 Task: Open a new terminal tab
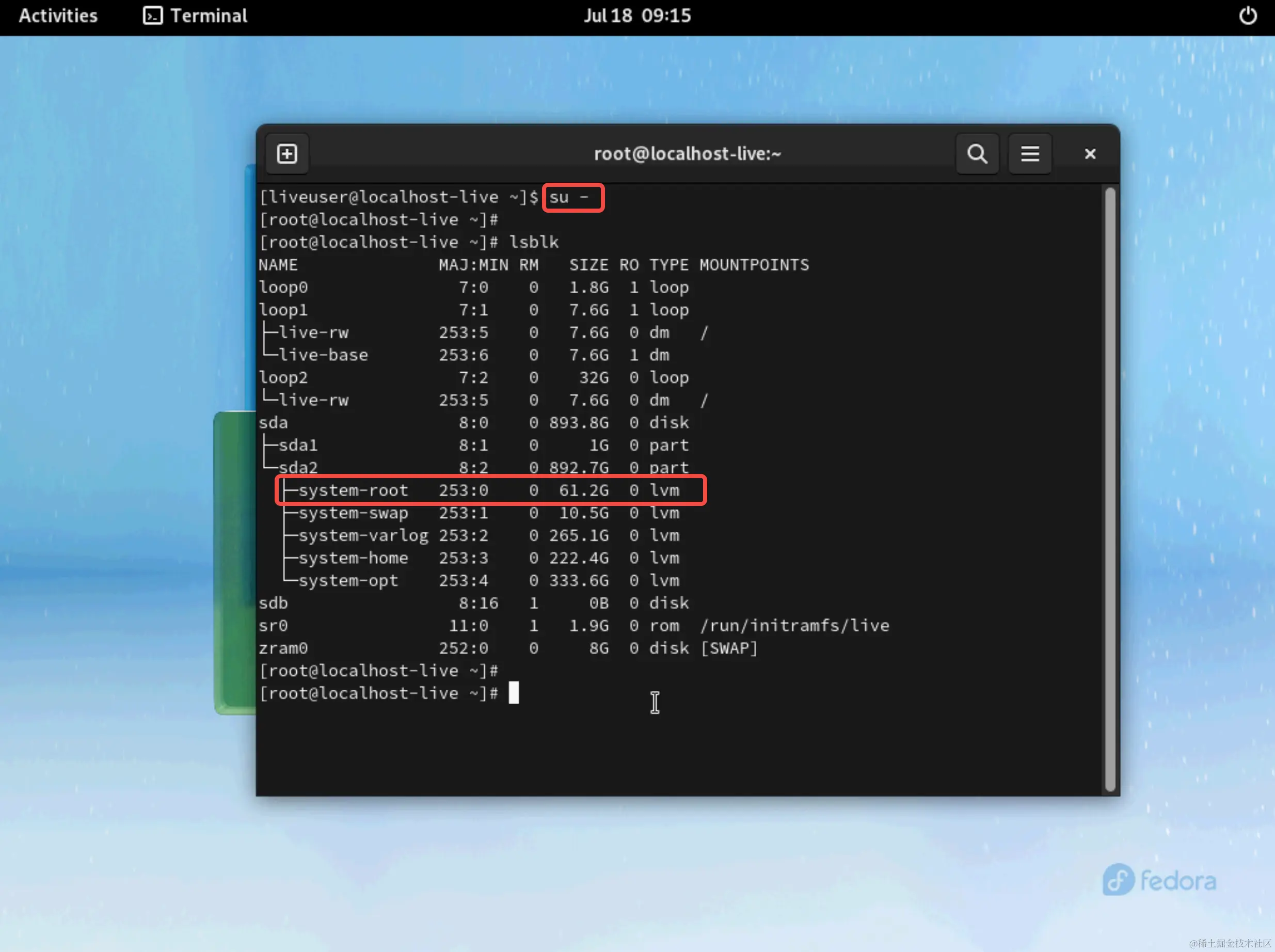[x=287, y=154]
